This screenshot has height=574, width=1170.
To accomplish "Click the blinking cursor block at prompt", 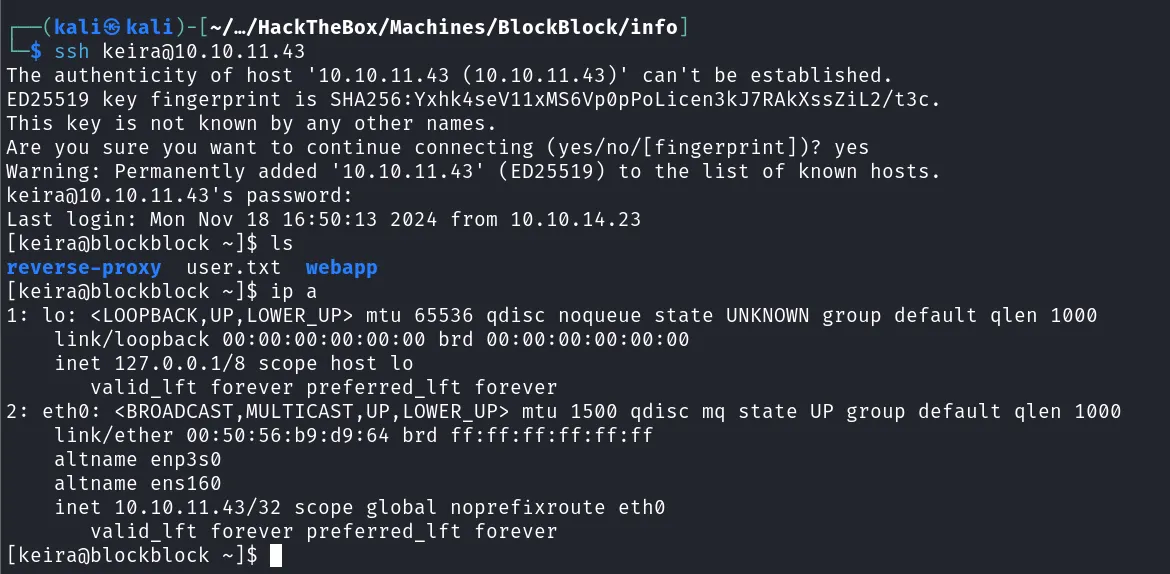I will pos(276,555).
